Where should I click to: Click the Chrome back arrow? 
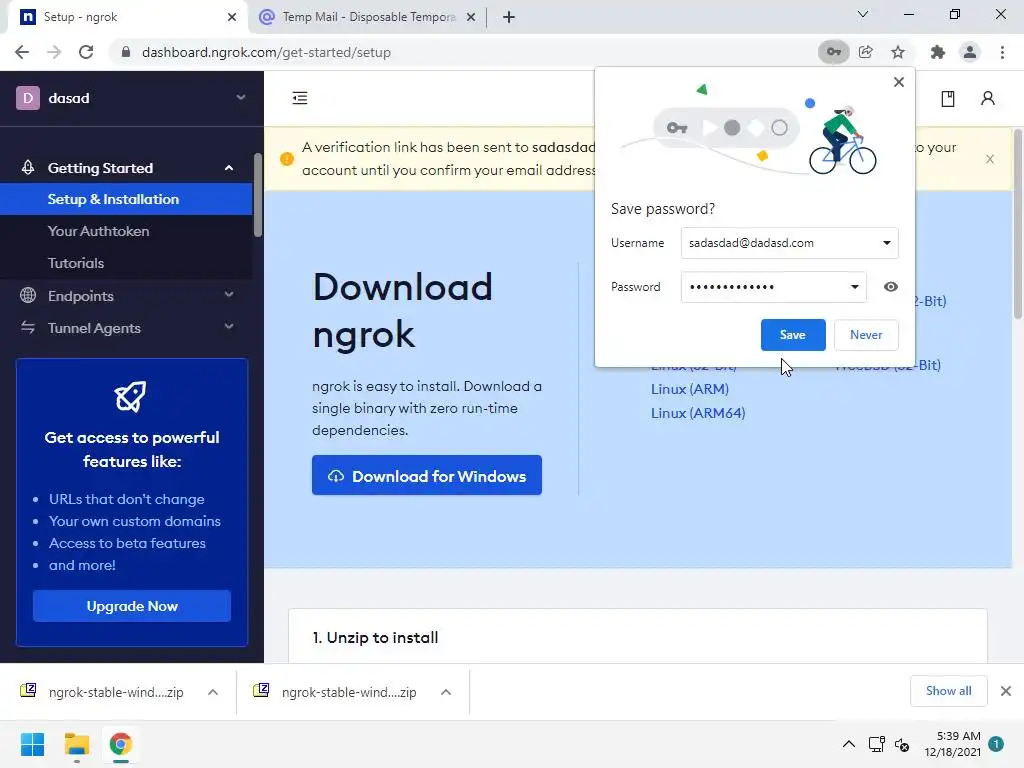coord(22,52)
